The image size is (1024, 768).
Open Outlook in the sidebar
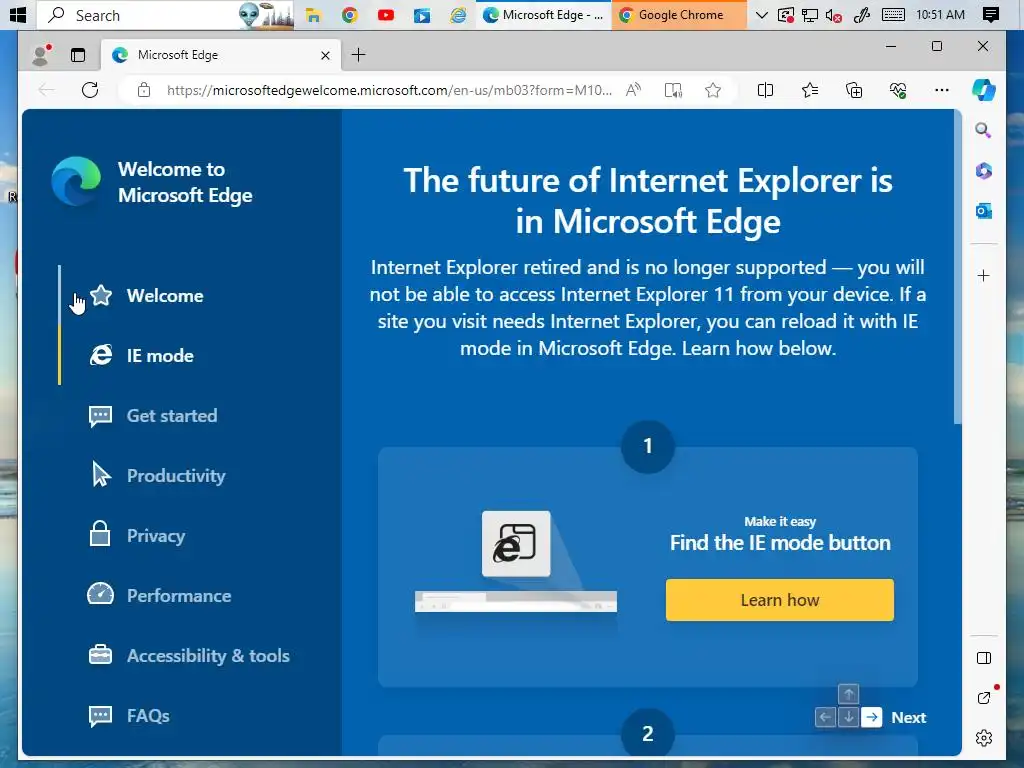click(x=984, y=211)
